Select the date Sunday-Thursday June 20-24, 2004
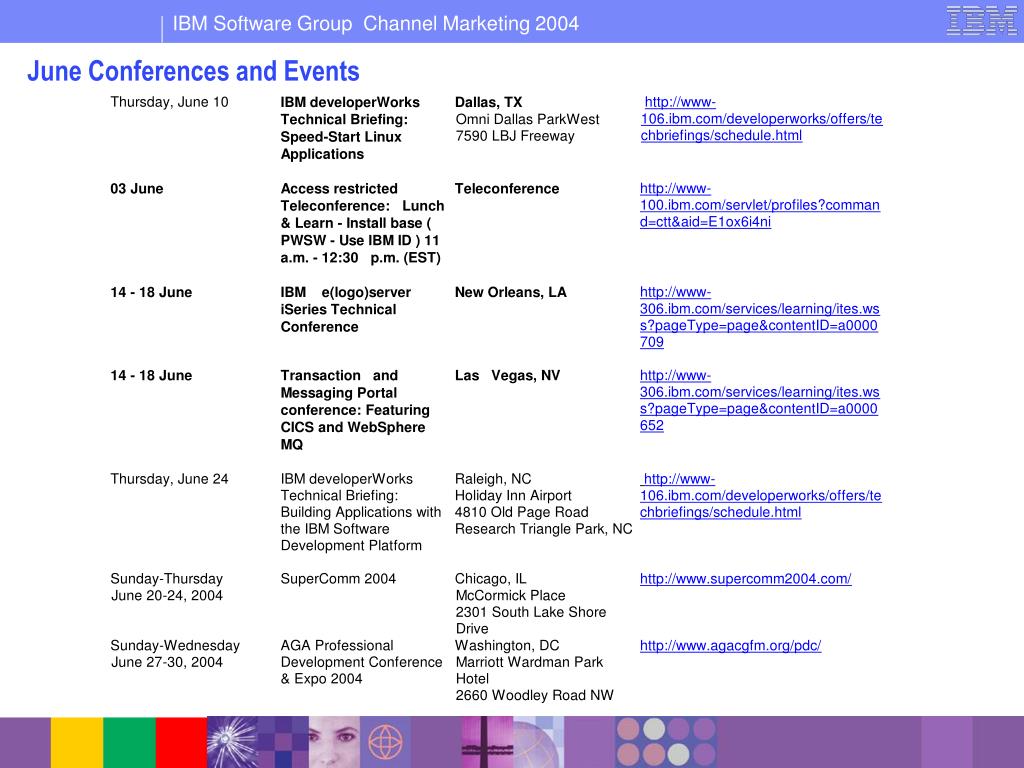The image size is (1024, 768). 167,587
